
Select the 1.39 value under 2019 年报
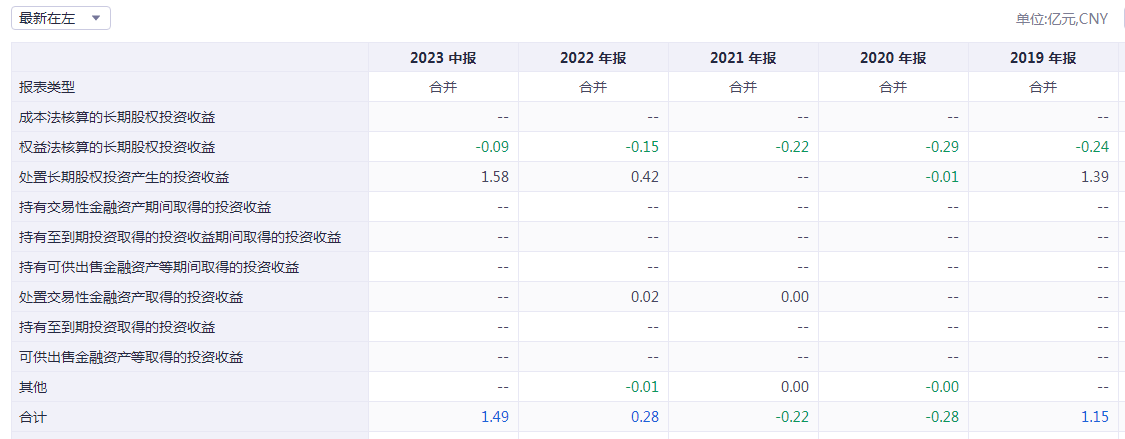[1095, 177]
